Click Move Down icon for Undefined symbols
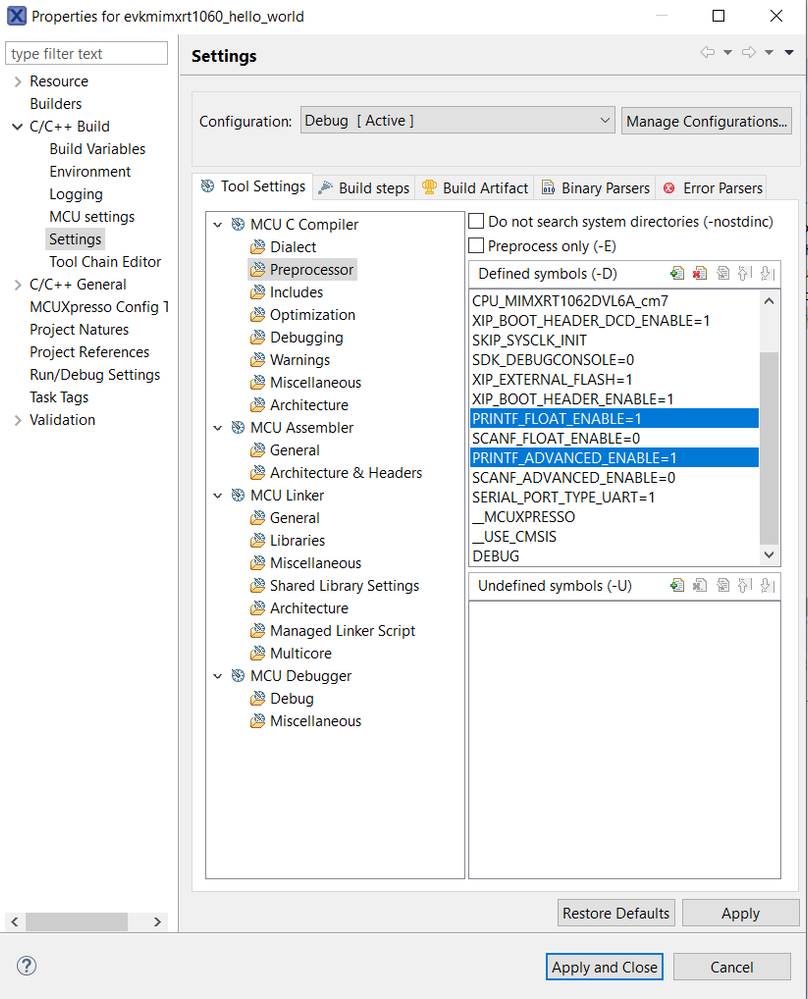This screenshot has width=808, height=999. pos(768,585)
